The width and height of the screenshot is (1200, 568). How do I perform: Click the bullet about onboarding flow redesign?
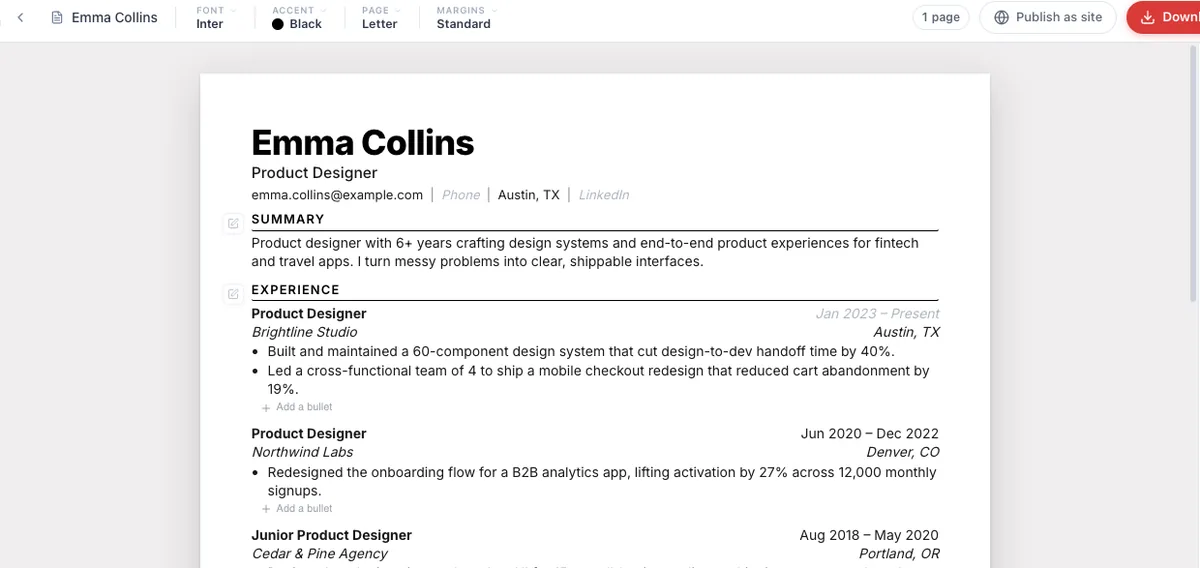[x=602, y=481]
